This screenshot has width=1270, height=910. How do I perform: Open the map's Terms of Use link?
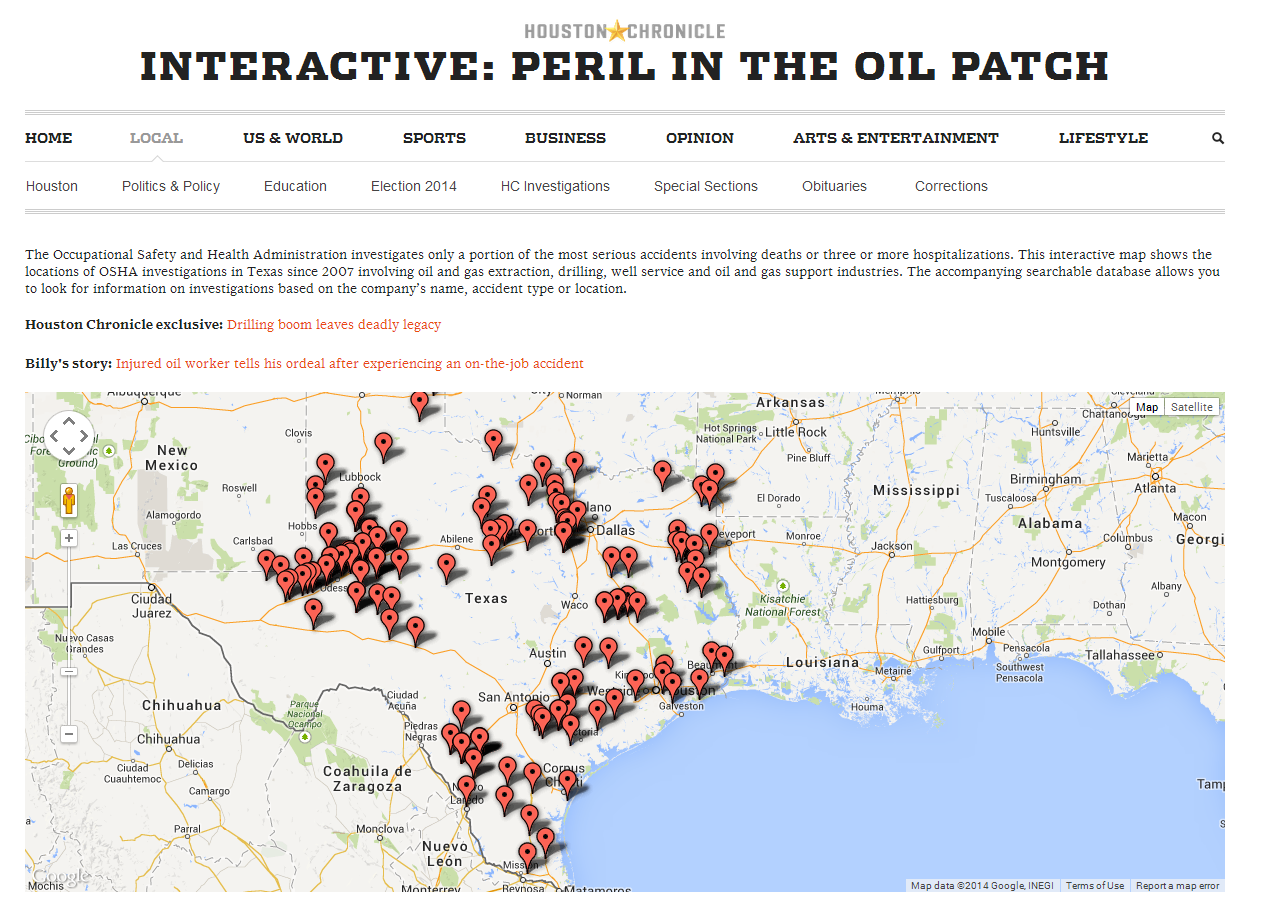point(1094,886)
